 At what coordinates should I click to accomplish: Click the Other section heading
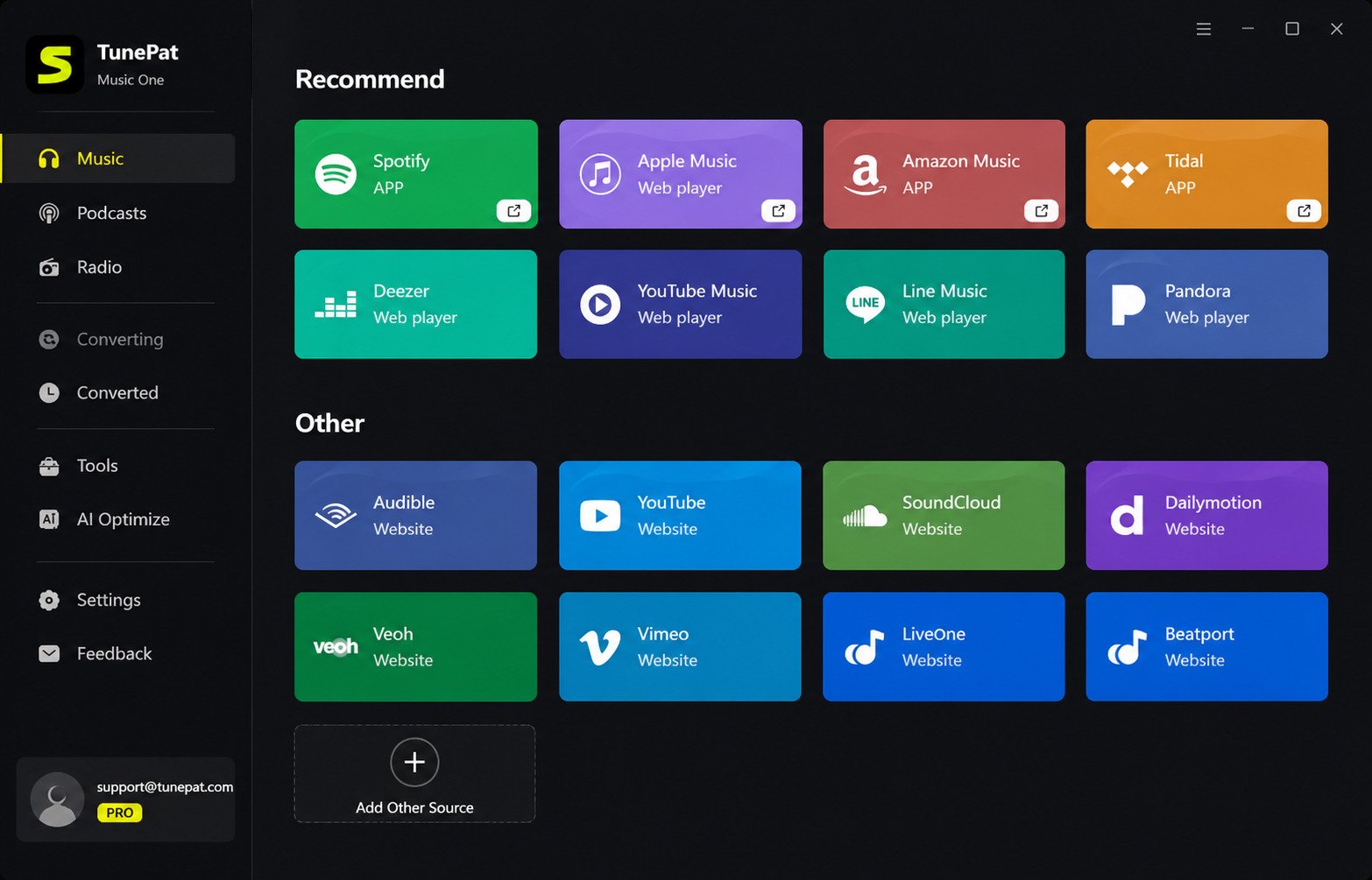[x=329, y=423]
